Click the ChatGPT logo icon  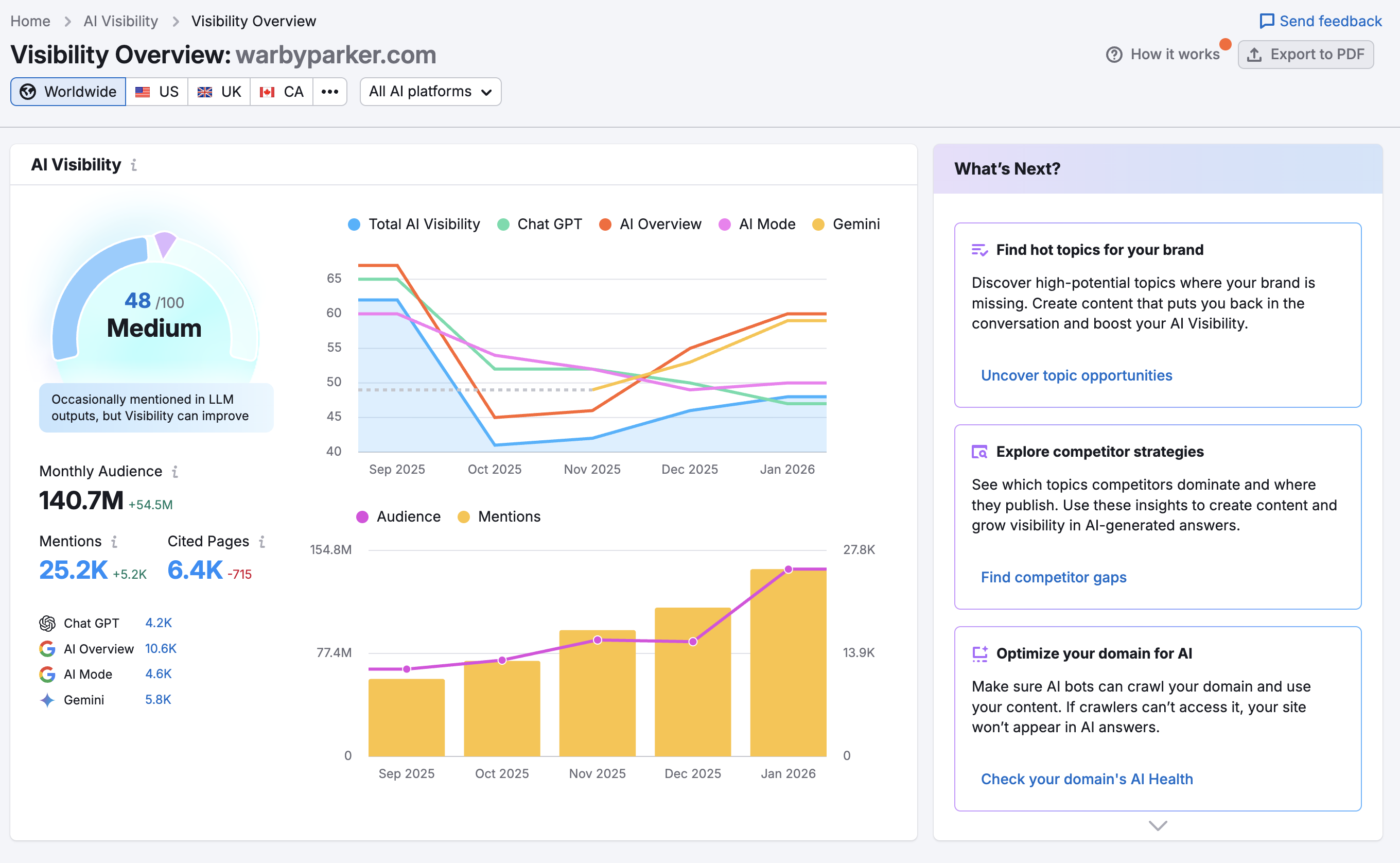[x=47, y=623]
